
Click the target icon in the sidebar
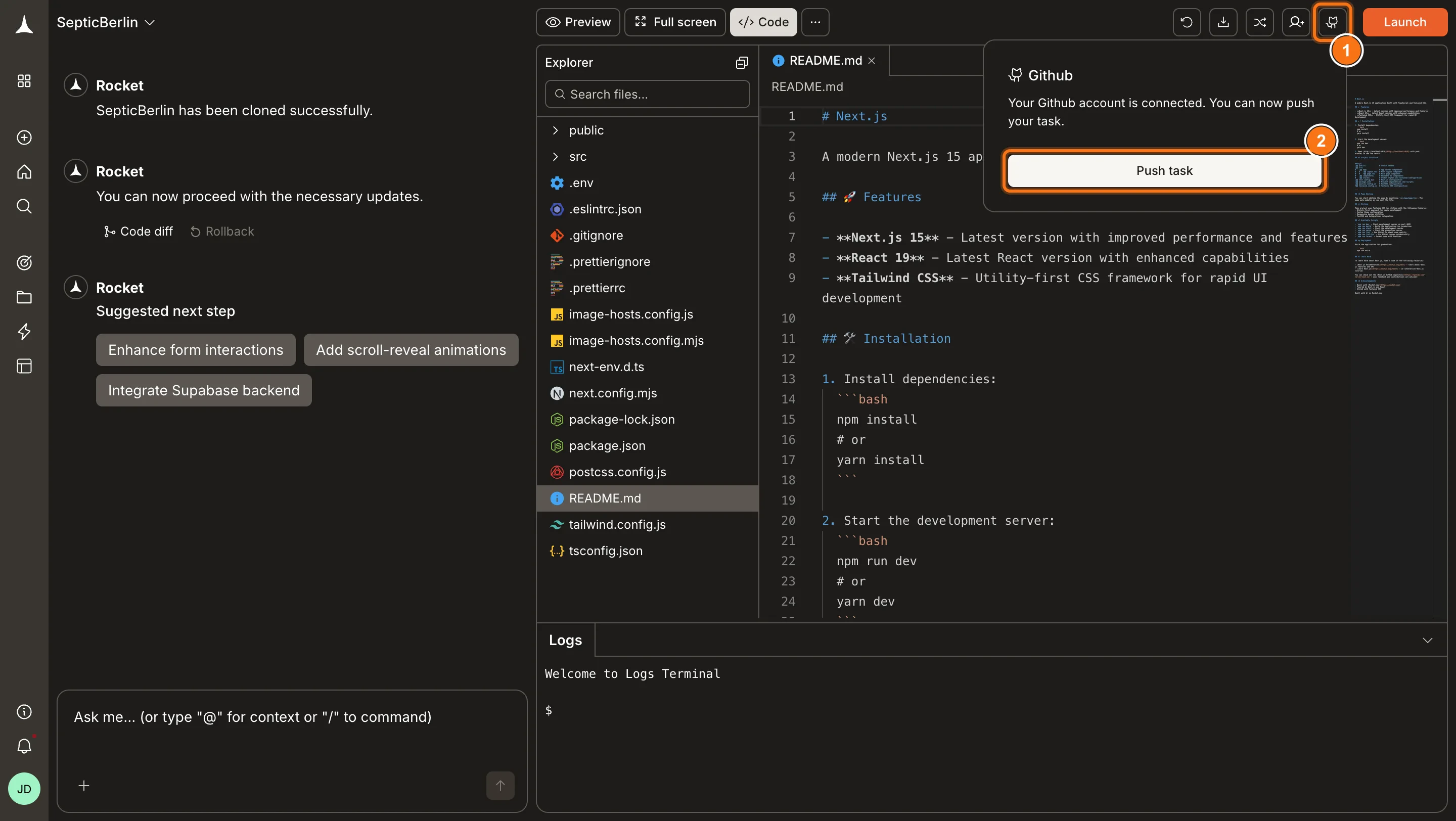pos(24,262)
